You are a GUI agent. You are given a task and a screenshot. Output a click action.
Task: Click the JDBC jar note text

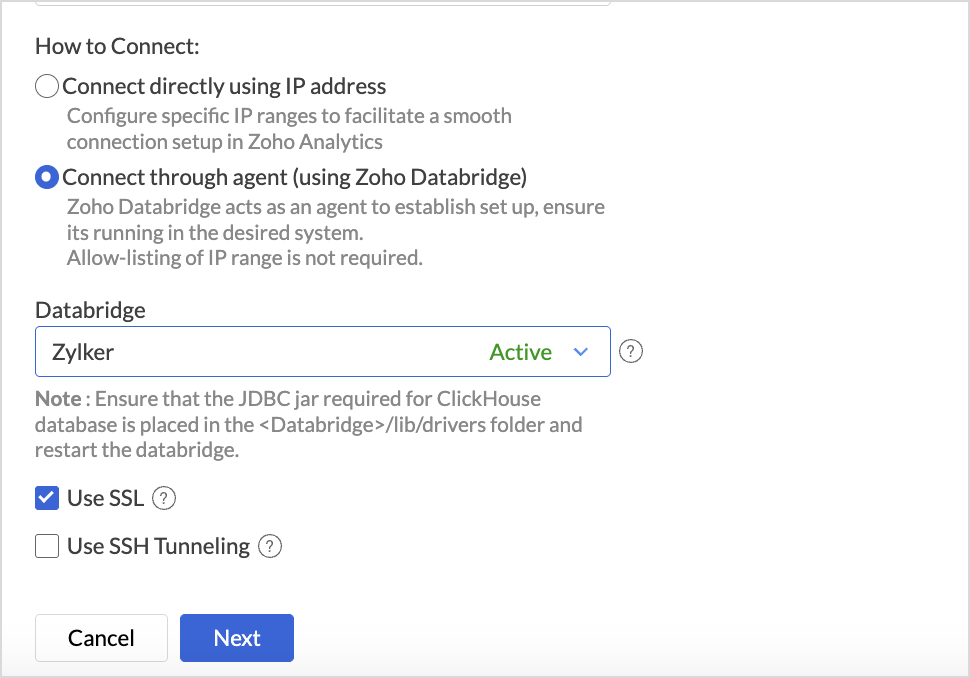point(308,424)
